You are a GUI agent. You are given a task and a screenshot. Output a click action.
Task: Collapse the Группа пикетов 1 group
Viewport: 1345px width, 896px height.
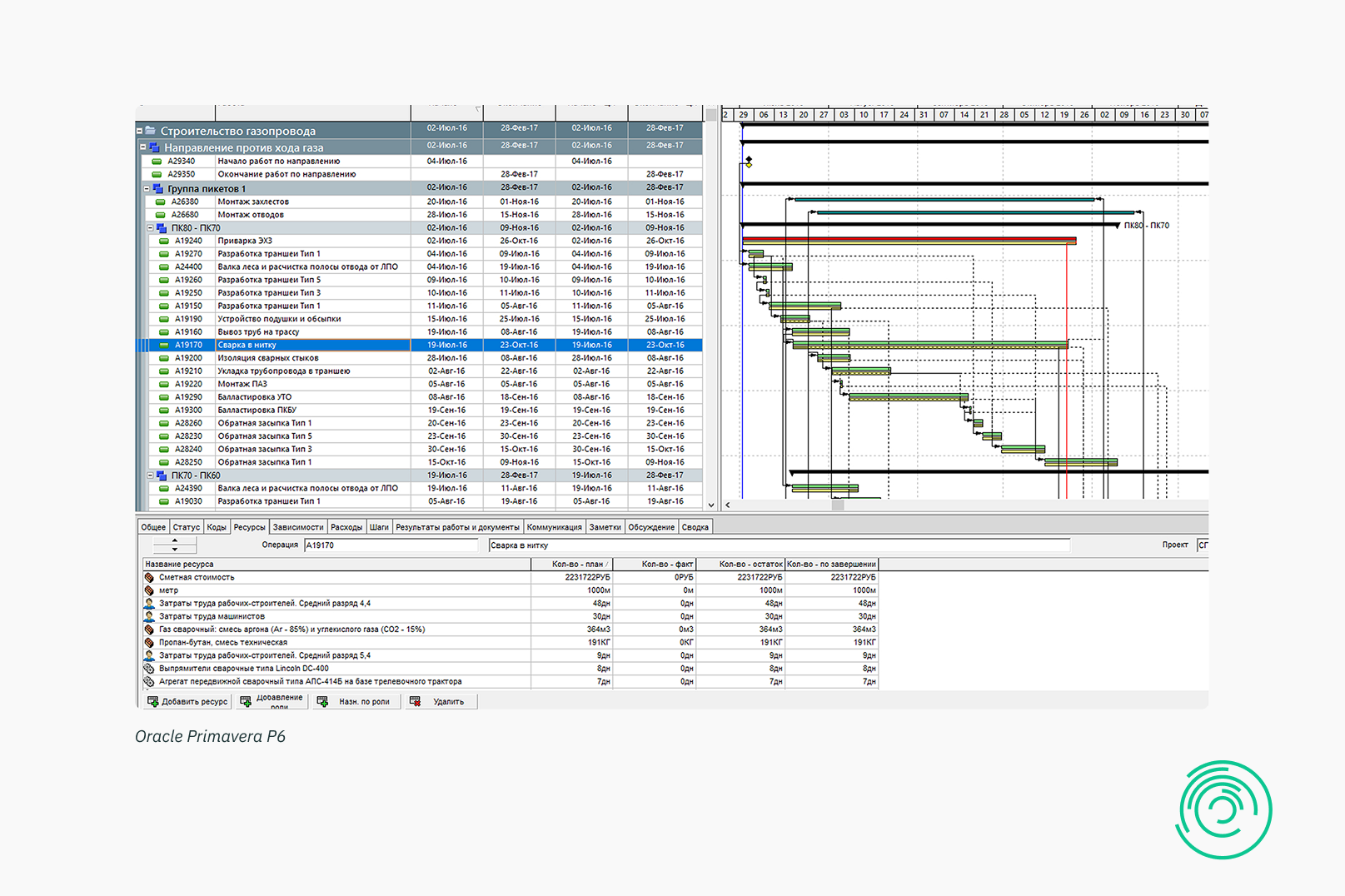coord(147,188)
